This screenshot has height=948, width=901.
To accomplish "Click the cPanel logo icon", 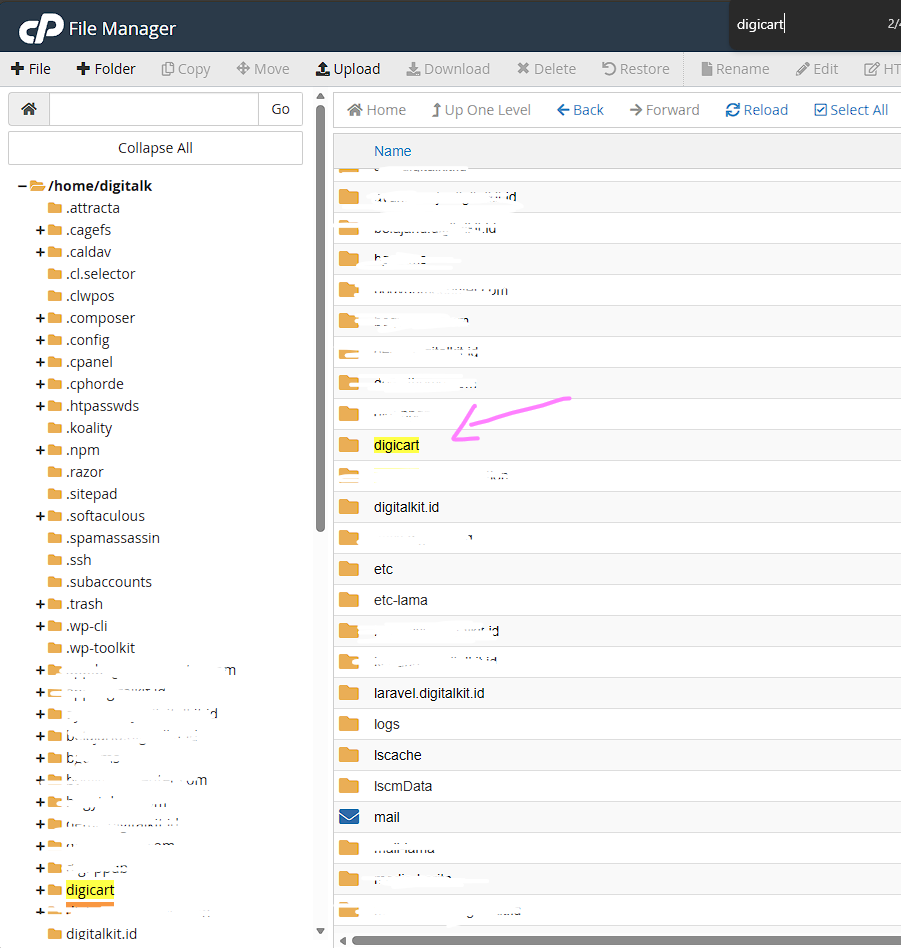I will (x=41, y=27).
